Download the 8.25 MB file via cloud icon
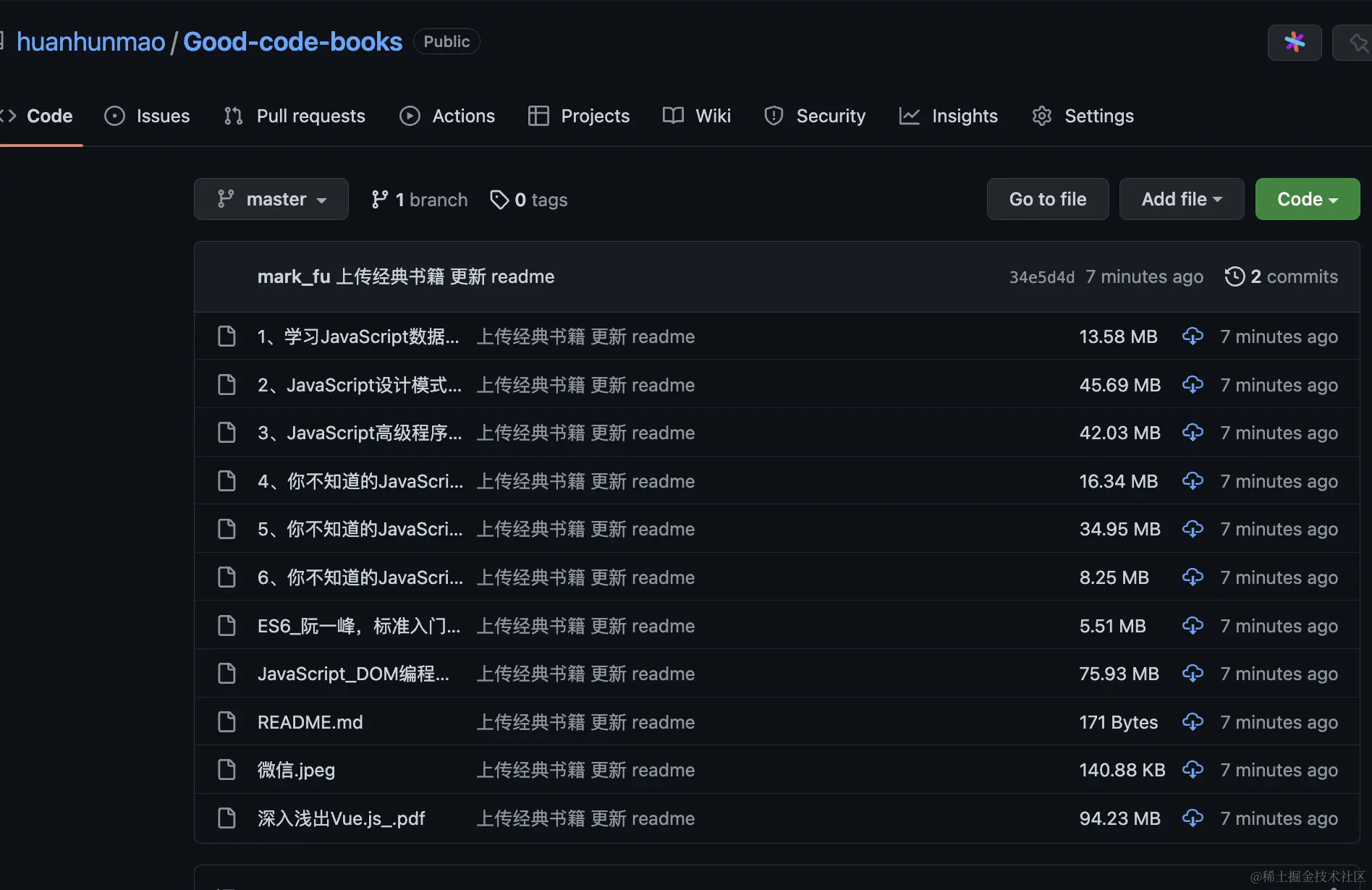The height and width of the screenshot is (890, 1372). [1193, 577]
